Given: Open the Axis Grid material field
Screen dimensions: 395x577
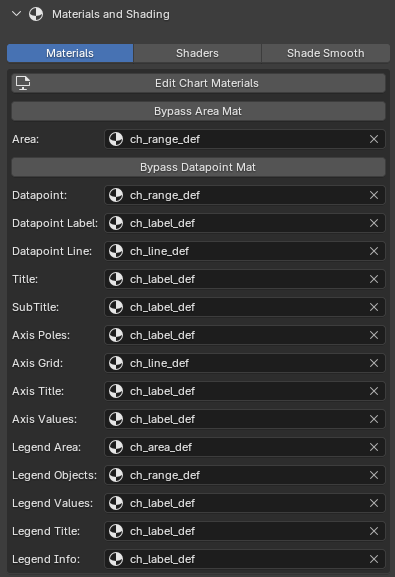Looking at the screenshot, I should click(x=245, y=363).
